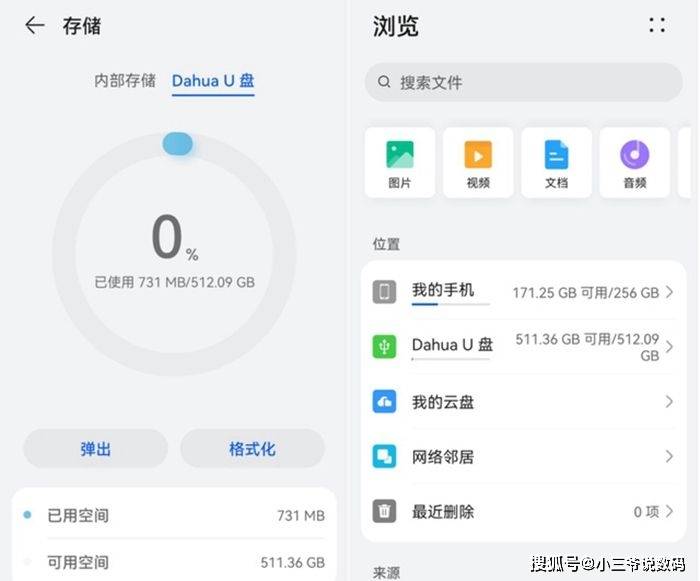Select the Dahua U 盘 tab

point(213,81)
